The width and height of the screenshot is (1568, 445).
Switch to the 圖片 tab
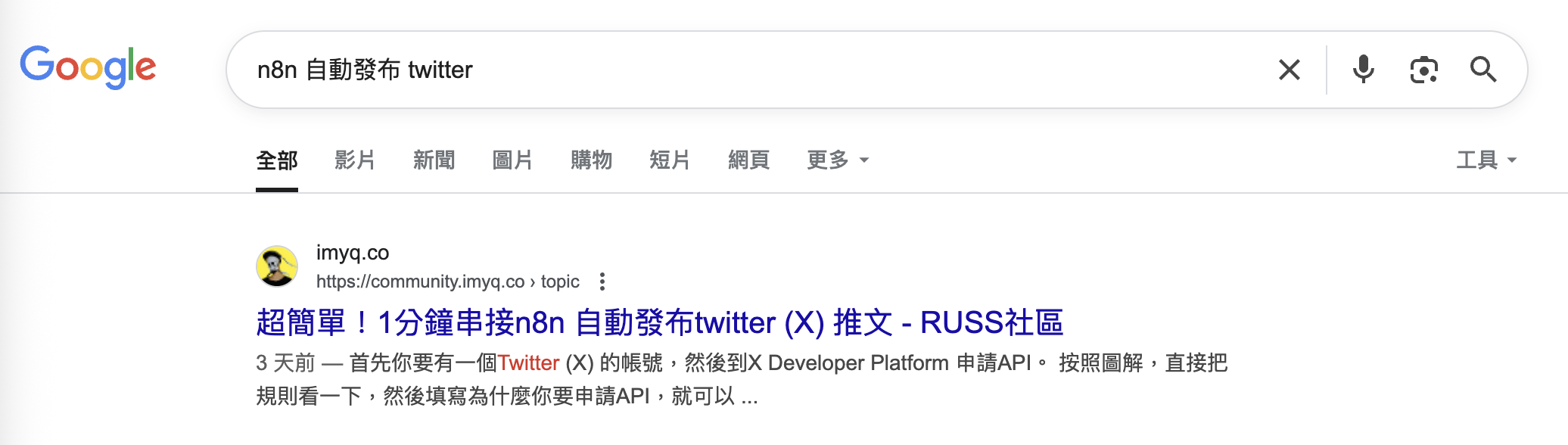512,160
